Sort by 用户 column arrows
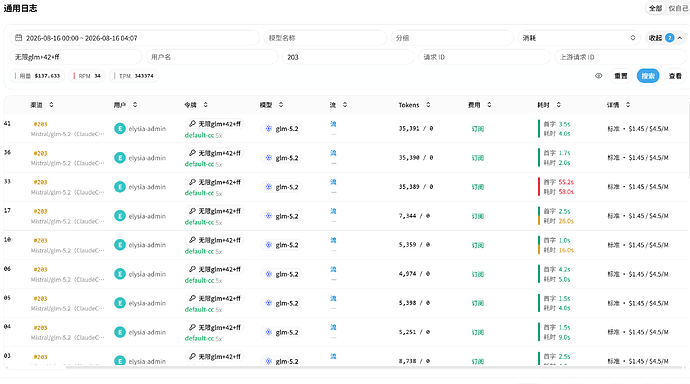This screenshot has height=384, width=690. pos(135,105)
